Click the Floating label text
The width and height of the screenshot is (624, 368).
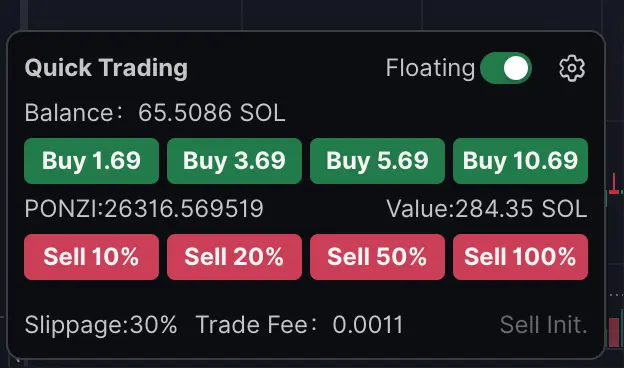(x=430, y=68)
